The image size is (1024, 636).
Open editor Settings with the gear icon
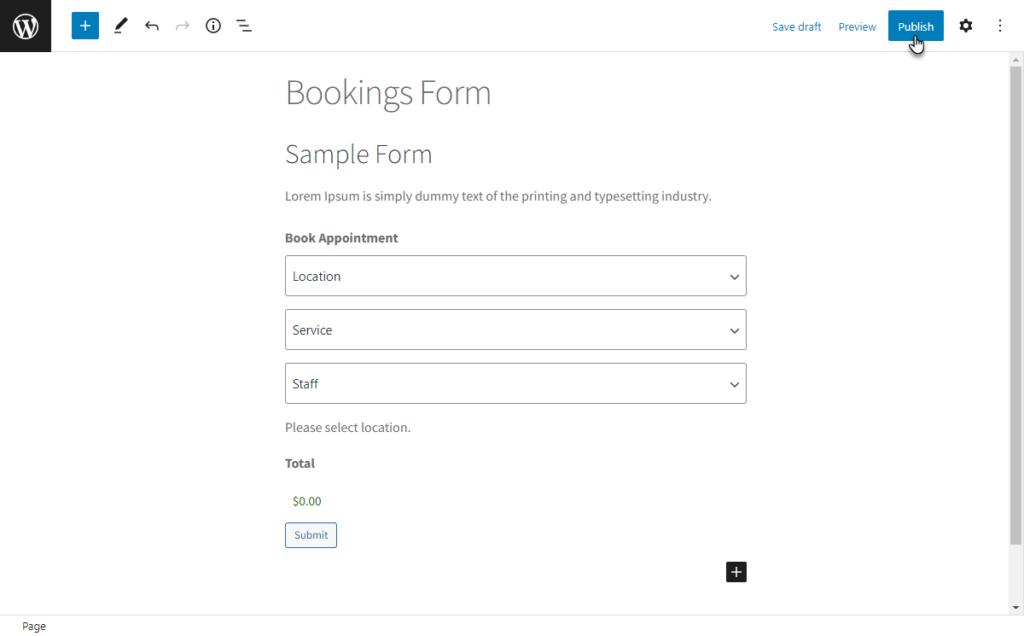coord(965,25)
